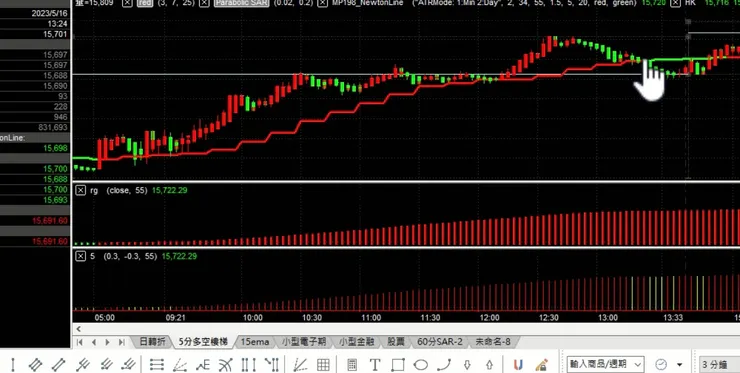
Task: Select the grid drawing tool
Action: pyautogui.click(x=323, y=365)
